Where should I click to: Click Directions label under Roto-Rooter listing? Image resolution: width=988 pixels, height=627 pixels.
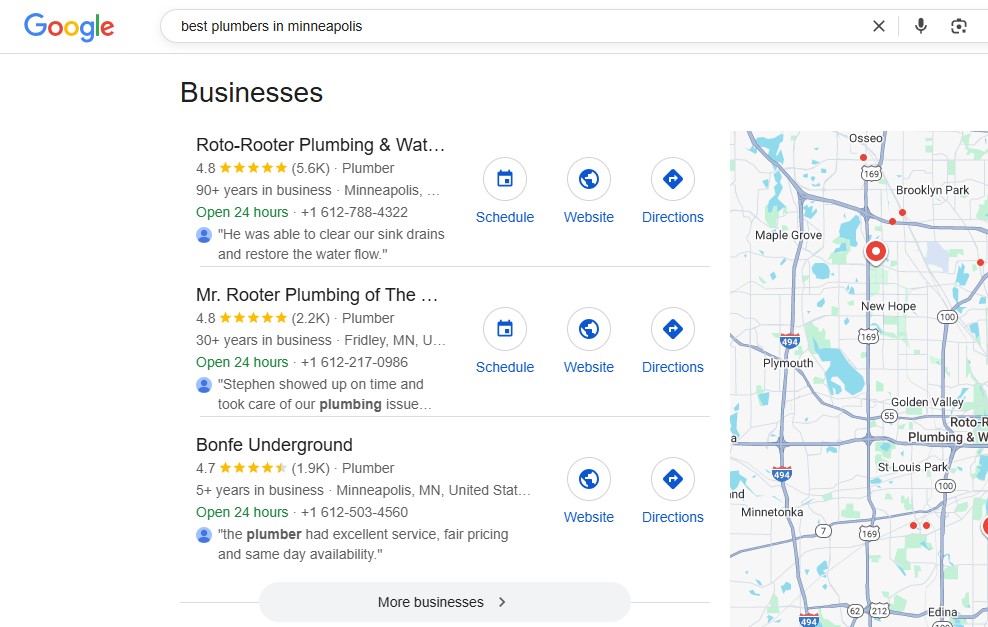tap(672, 217)
